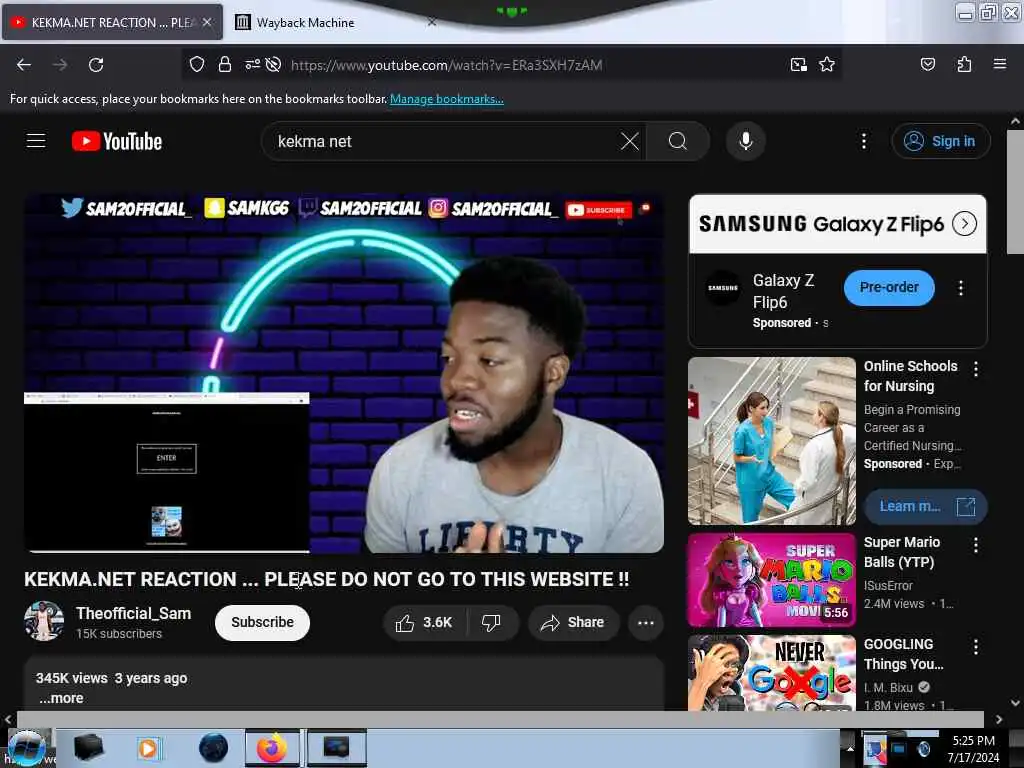Save to Pocket icon in toolbar
Screen dimensions: 1024x768
927,64
